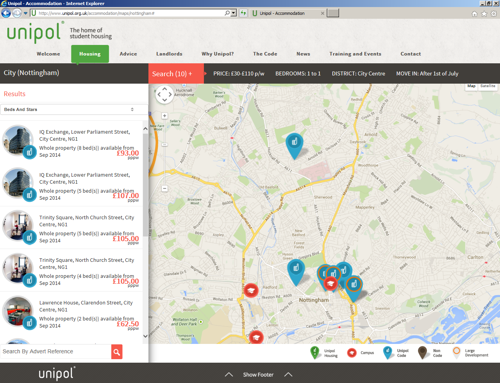500x383 pixels.
Task: Click the results list scrollbar down arrow
Action: coord(145,336)
